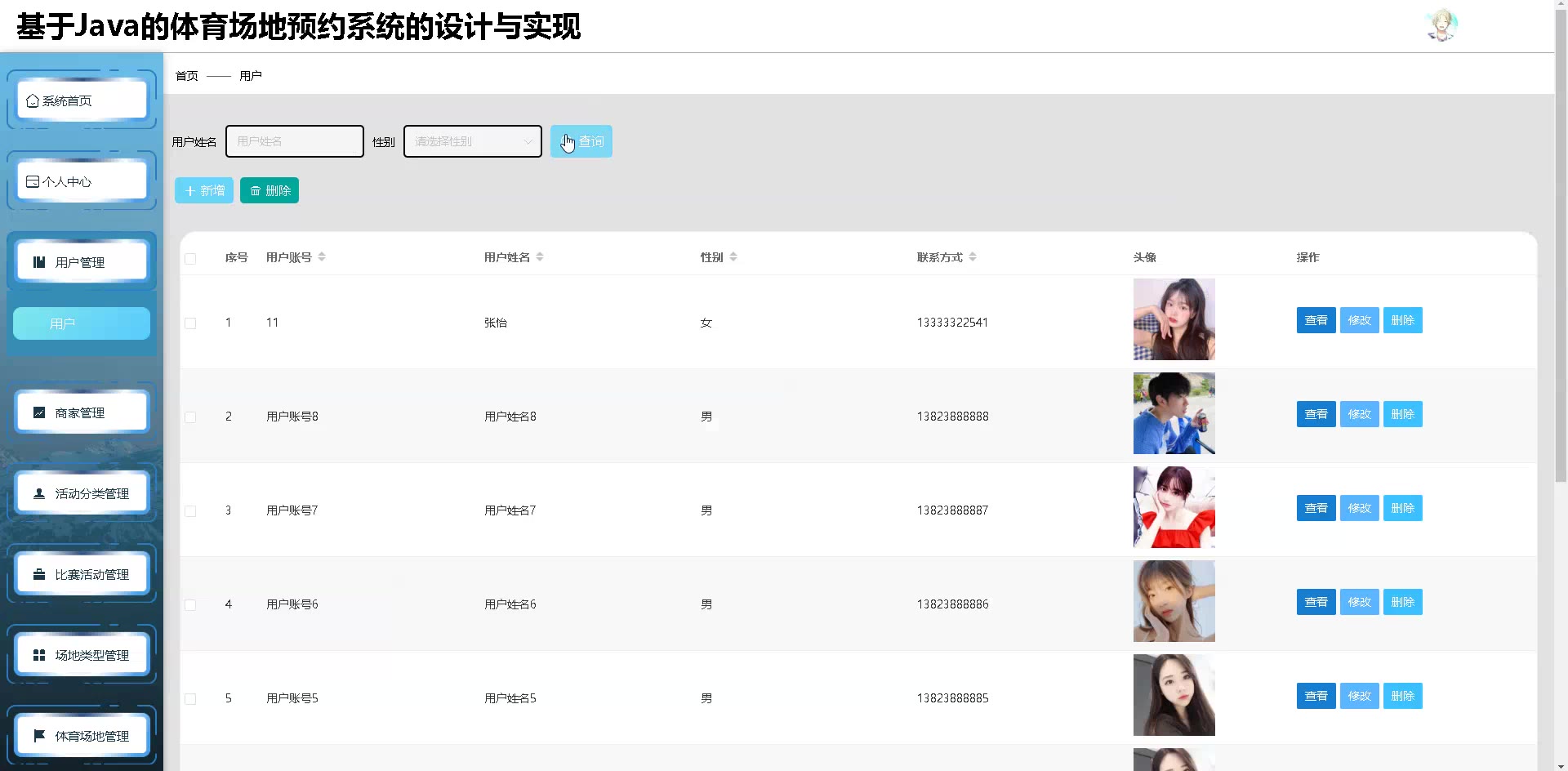Expand the 商家管理 sidebar menu
The height and width of the screenshot is (771, 1568).
point(82,412)
